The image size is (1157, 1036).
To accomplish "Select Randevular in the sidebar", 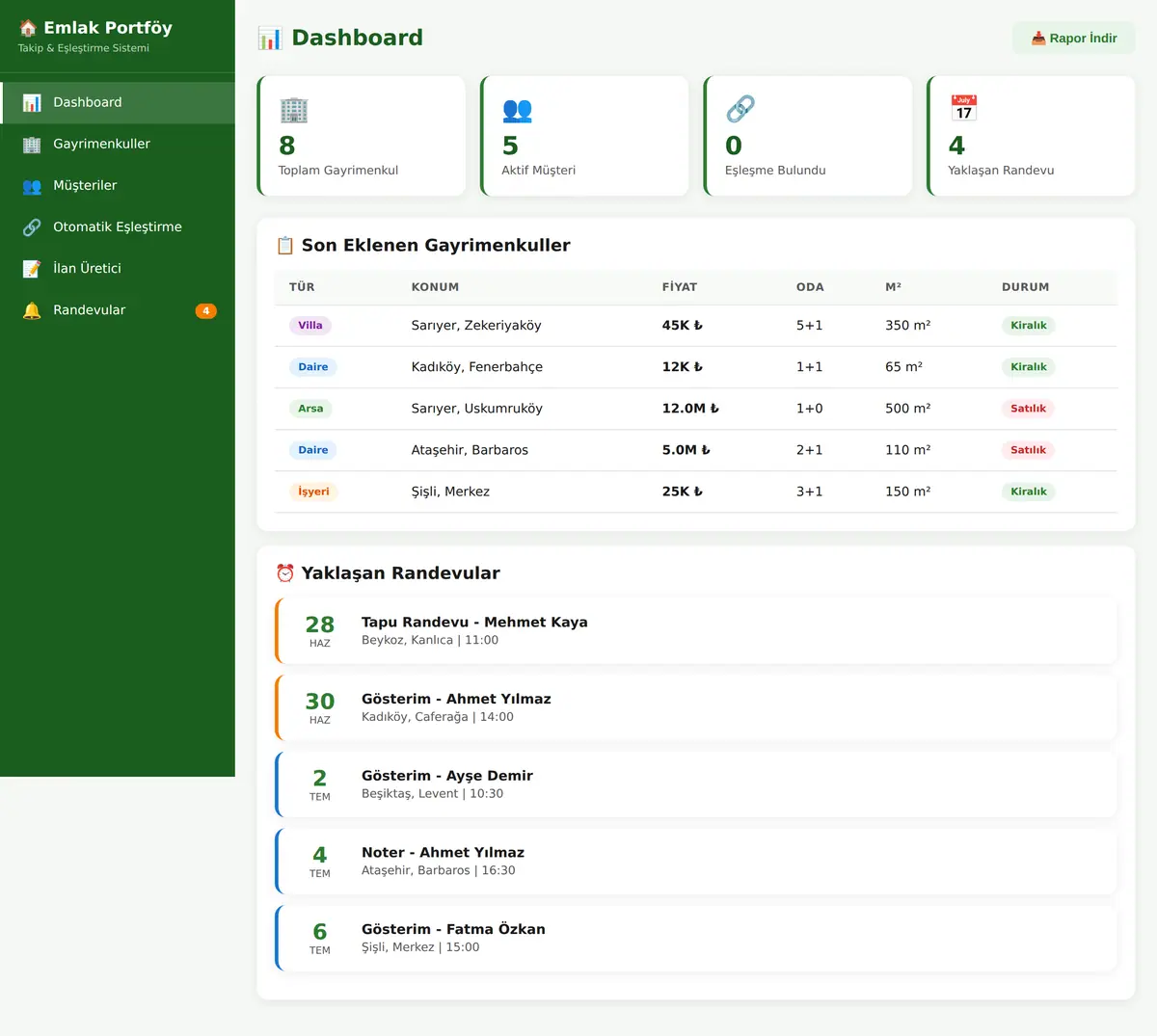I will coord(118,310).
